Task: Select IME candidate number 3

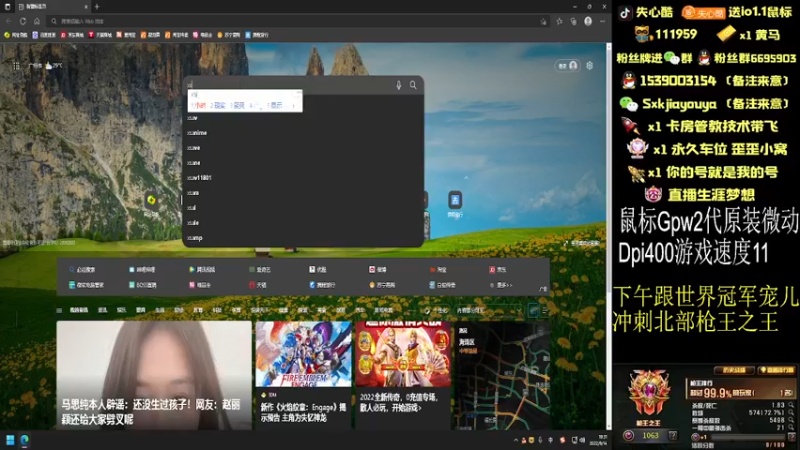Action: 237,105
